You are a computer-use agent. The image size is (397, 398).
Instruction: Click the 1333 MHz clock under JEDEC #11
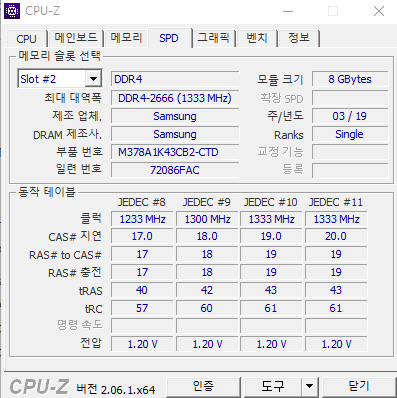click(336, 219)
